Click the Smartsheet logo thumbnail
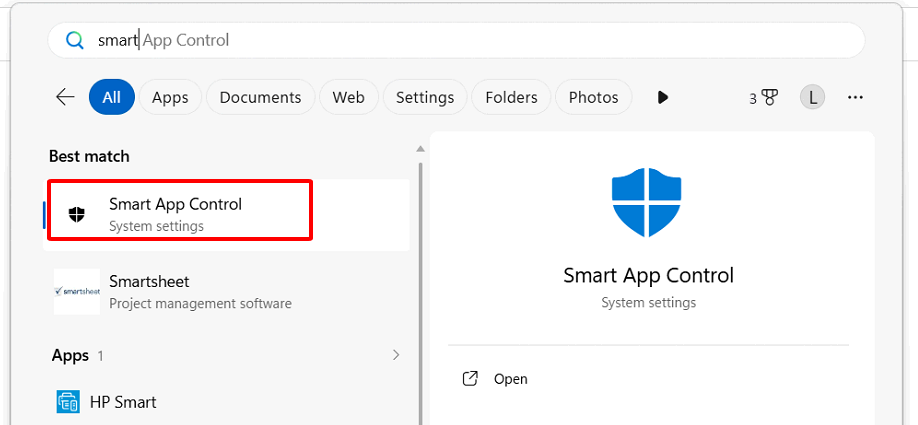This screenshot has height=425, width=918. (x=77, y=292)
